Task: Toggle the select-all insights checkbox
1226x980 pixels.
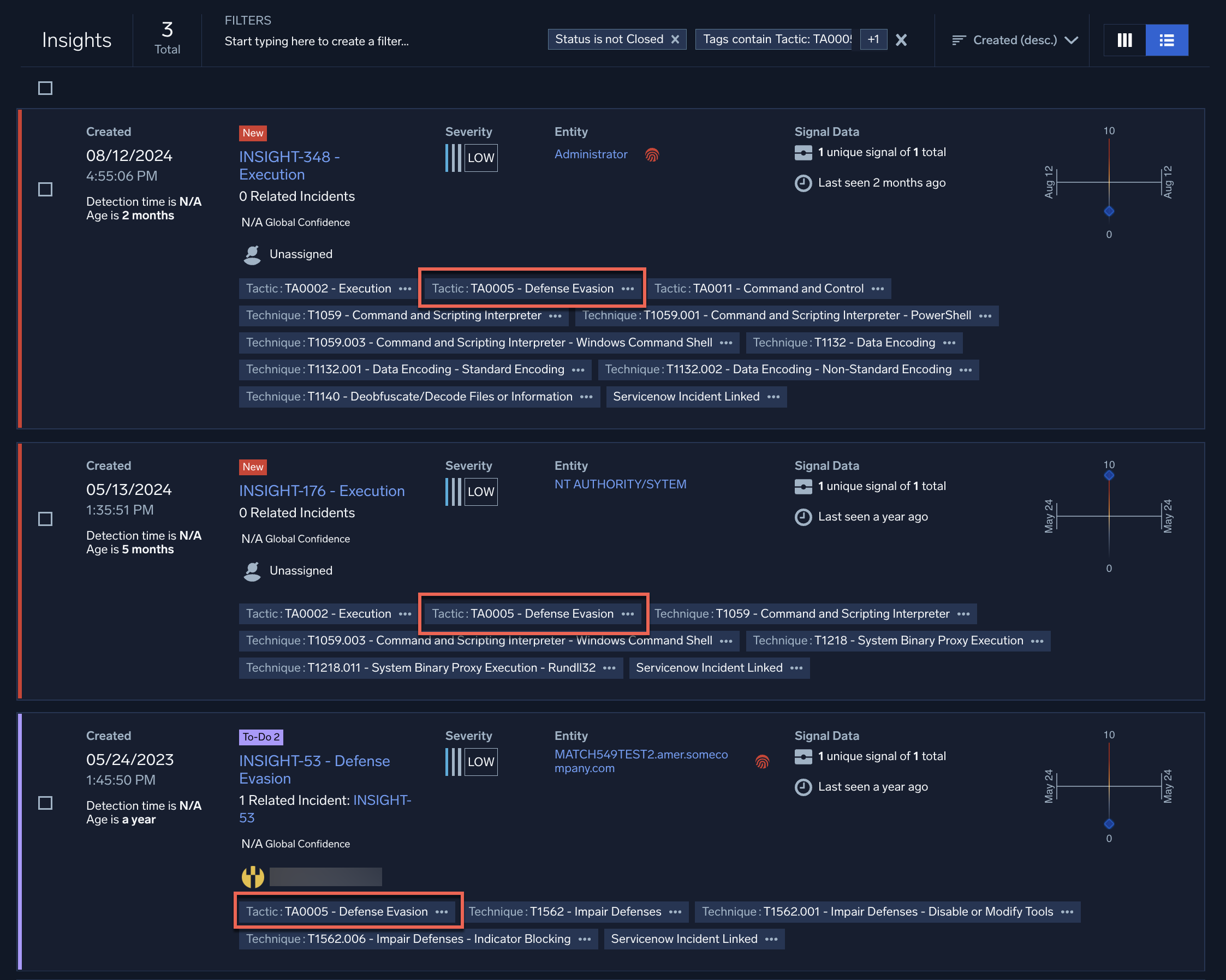Action: 45,88
